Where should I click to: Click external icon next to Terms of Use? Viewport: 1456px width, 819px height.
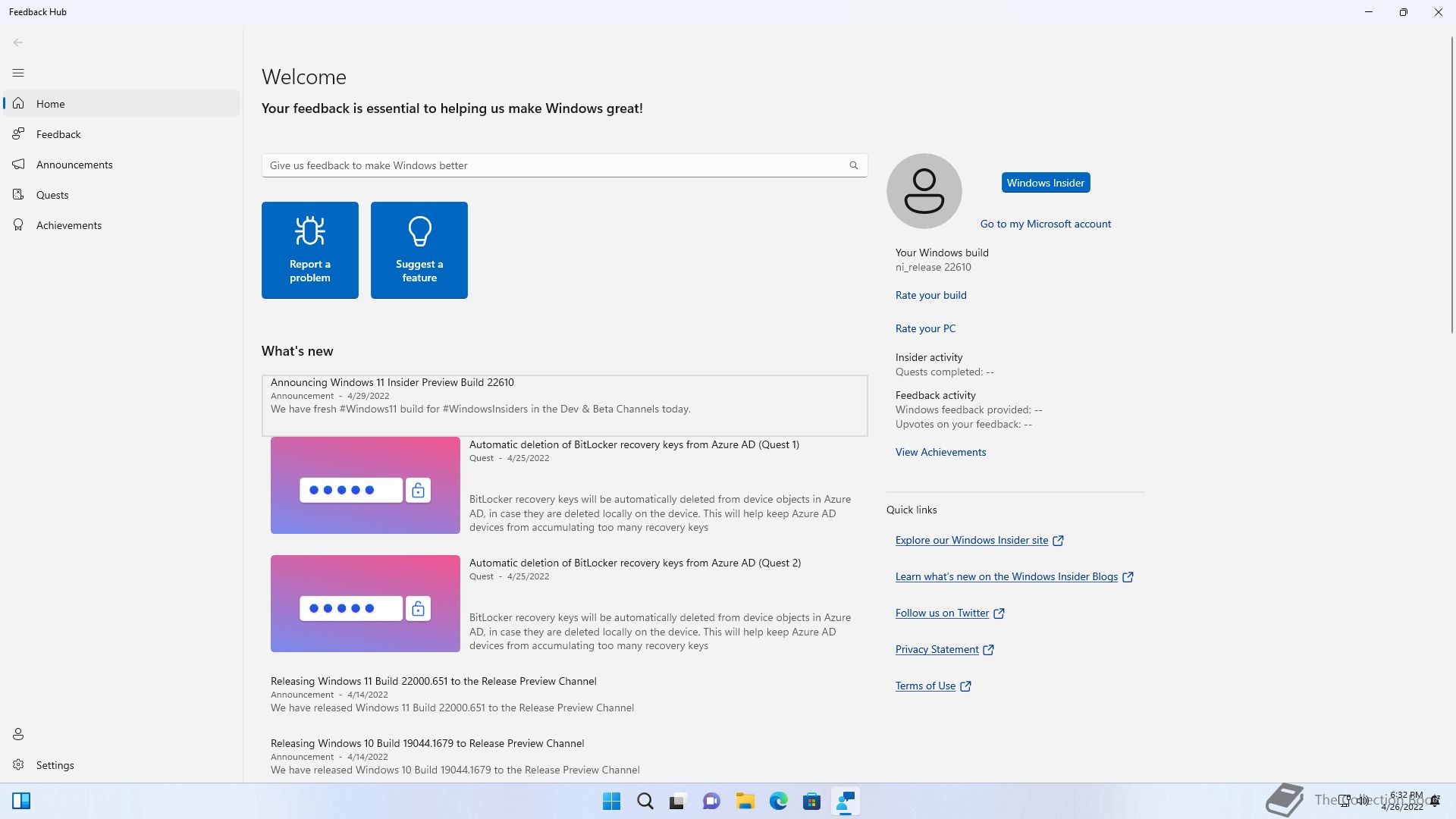[x=966, y=686]
